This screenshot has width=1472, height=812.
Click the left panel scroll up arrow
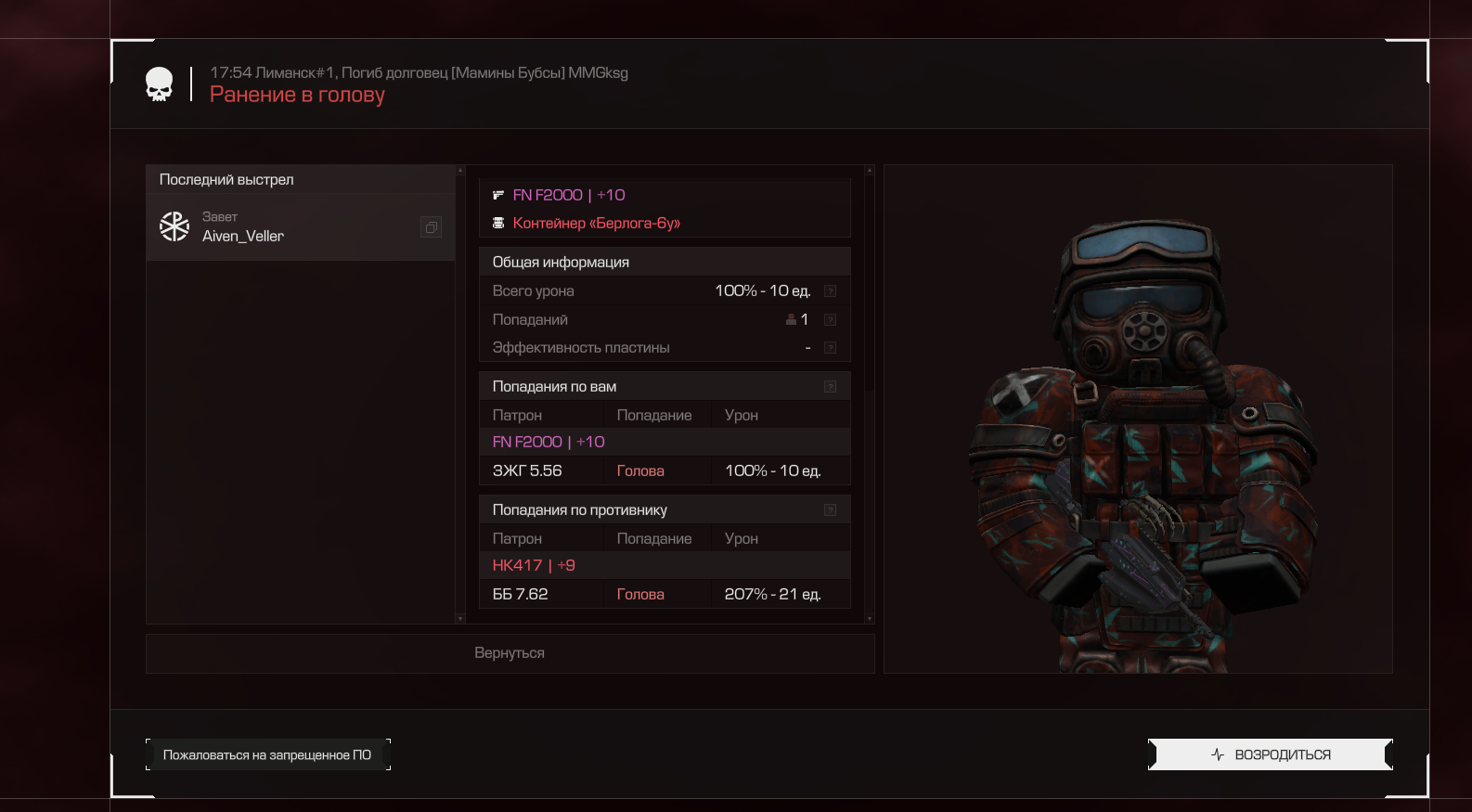click(x=460, y=171)
